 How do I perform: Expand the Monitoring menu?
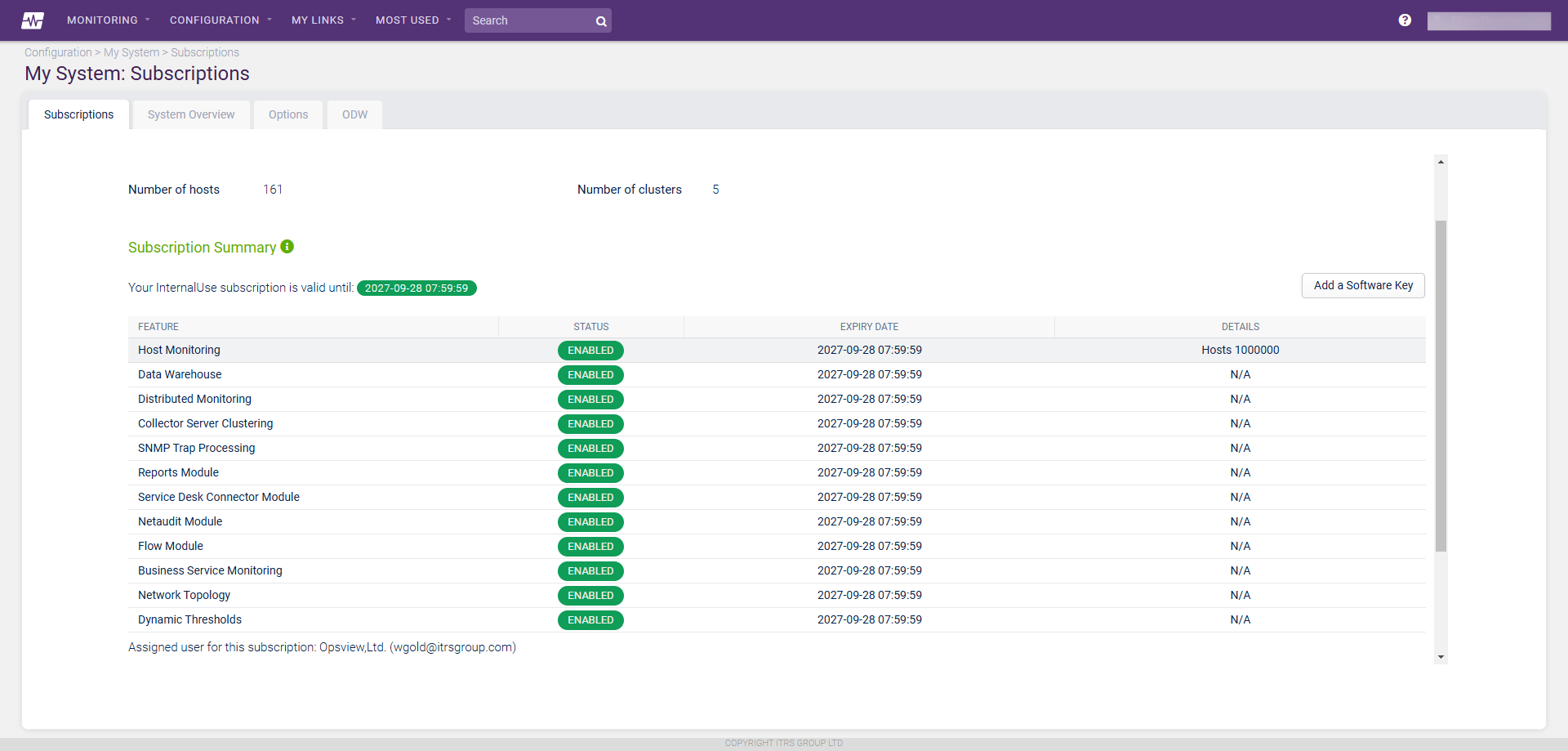click(x=108, y=20)
